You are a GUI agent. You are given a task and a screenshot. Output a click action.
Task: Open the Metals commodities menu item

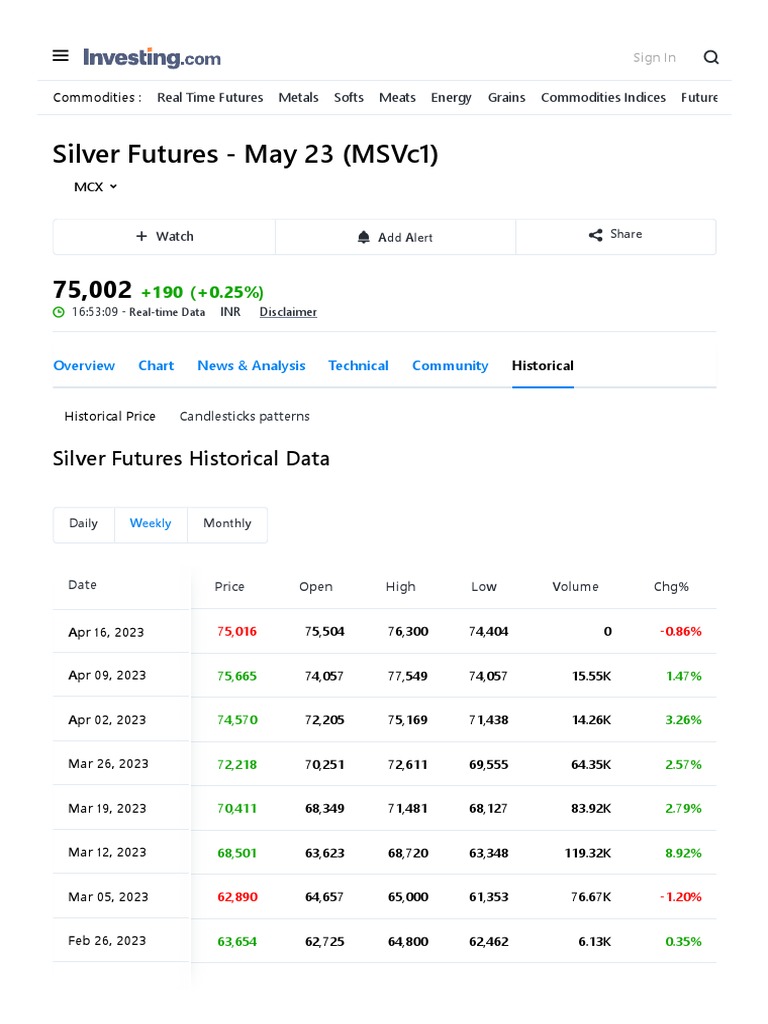pyautogui.click(x=298, y=97)
